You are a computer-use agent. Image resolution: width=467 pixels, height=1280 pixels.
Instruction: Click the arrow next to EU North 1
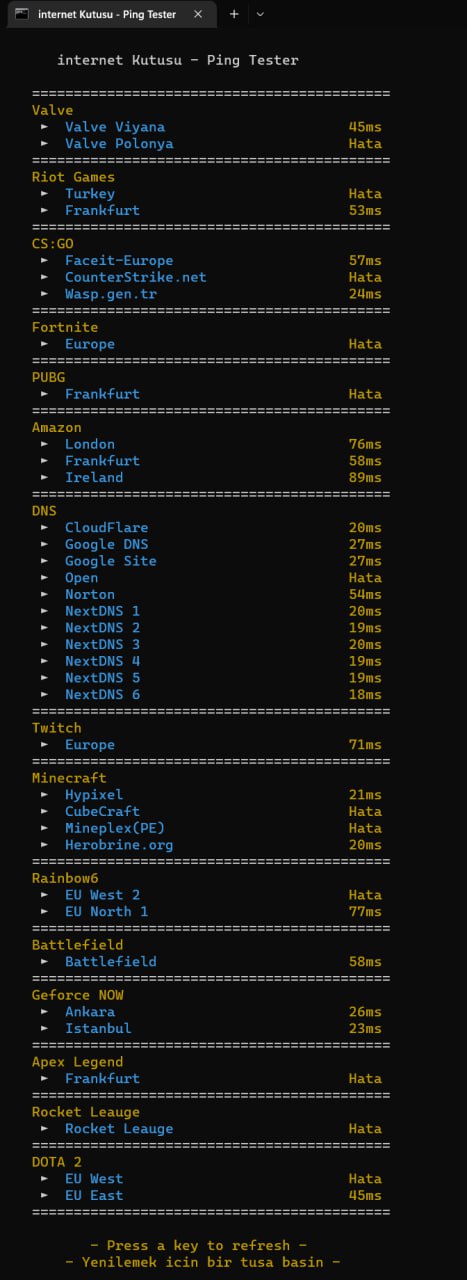coord(45,912)
